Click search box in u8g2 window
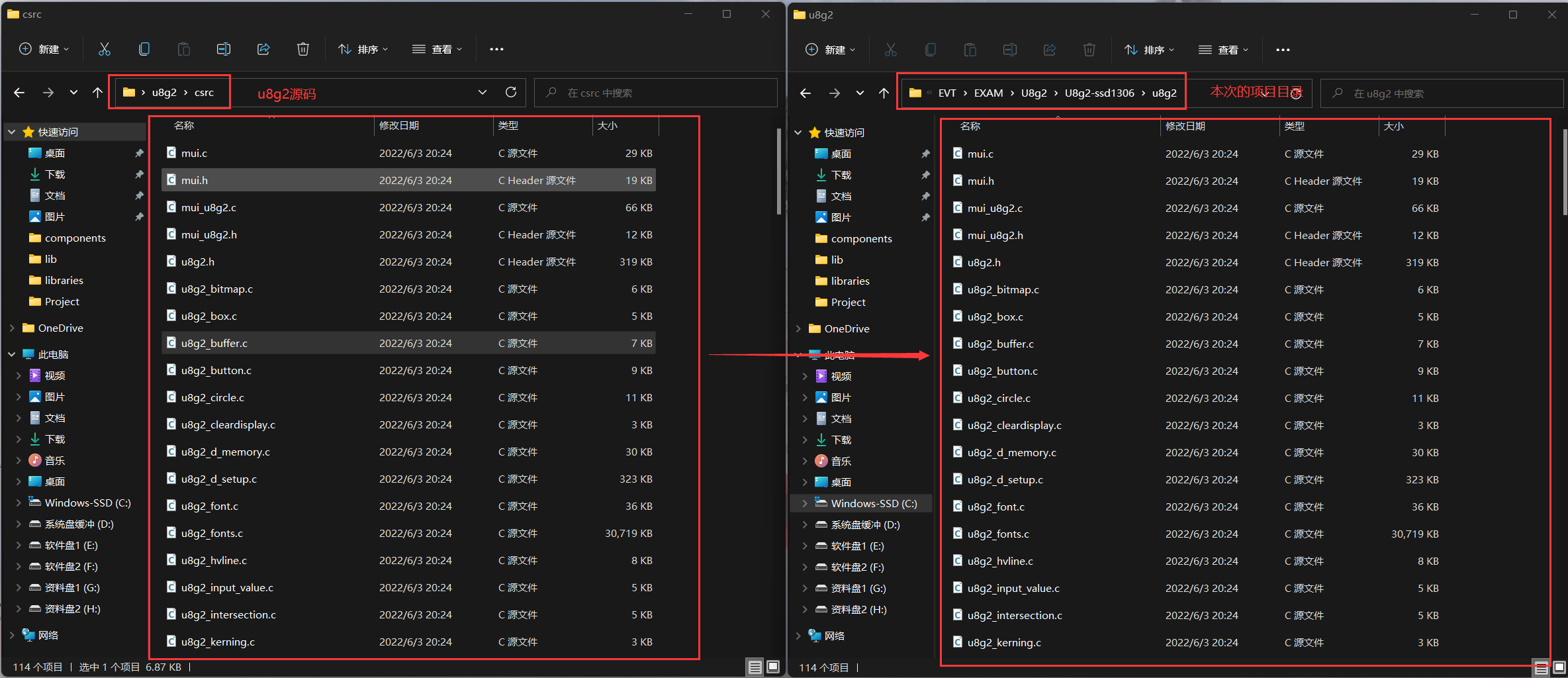Image resolution: width=1568 pixels, height=678 pixels. (x=1442, y=93)
